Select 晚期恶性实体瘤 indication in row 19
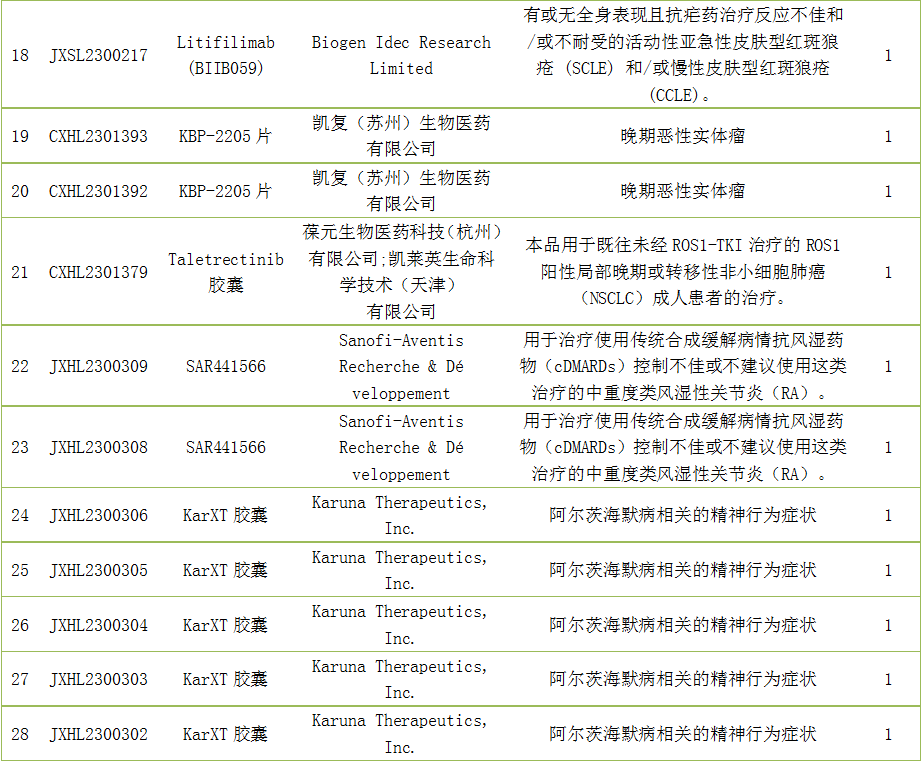The width and height of the screenshot is (922, 761). [683, 136]
